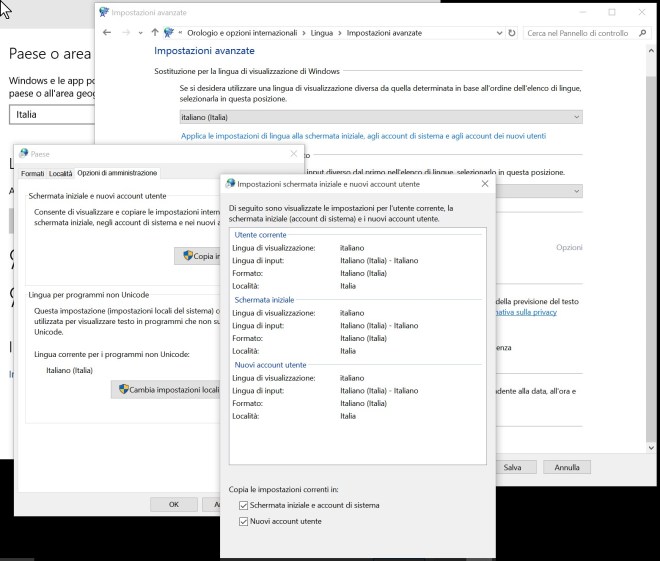Click the globe icon in Impostazioni schermata iniziale title
660x561 pixels.
tap(230, 183)
